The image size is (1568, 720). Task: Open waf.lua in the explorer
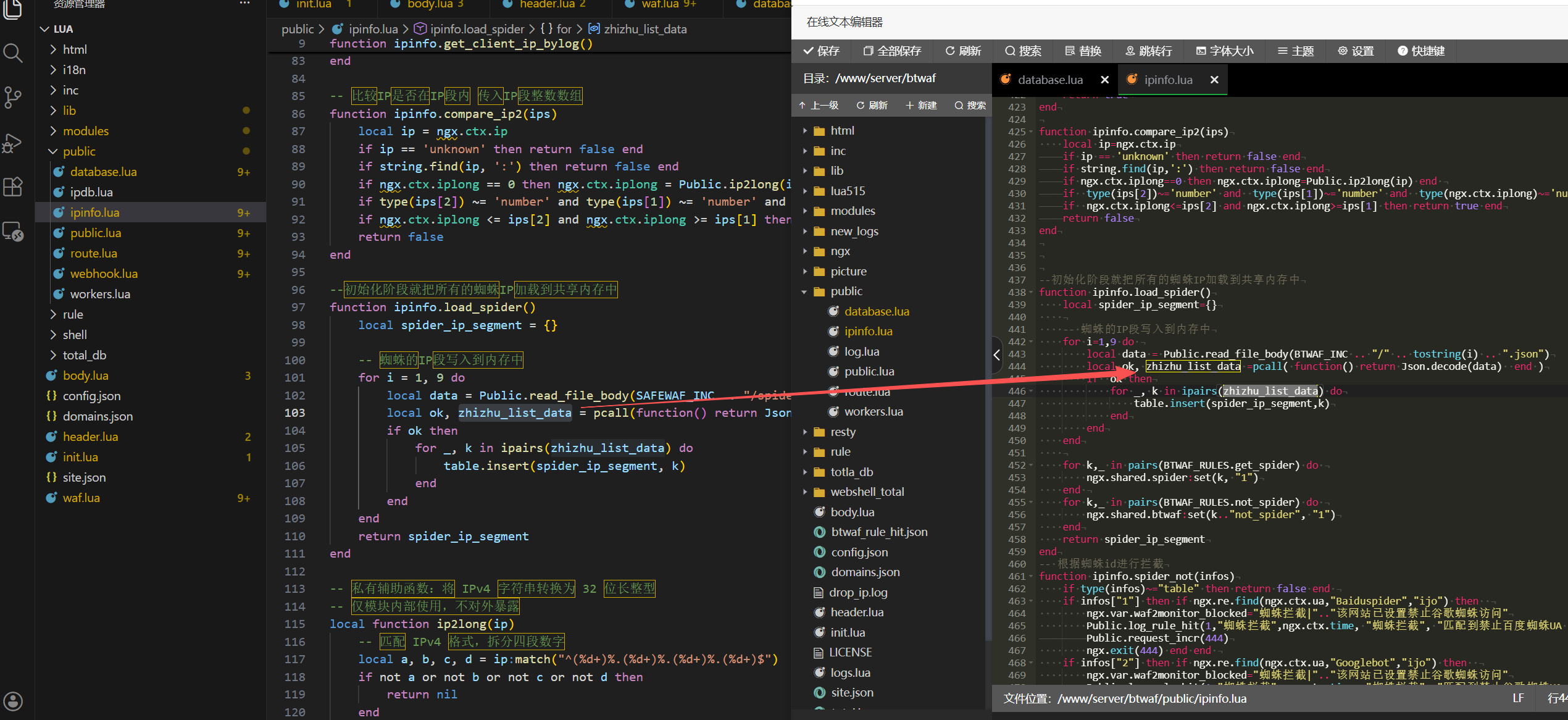click(81, 498)
